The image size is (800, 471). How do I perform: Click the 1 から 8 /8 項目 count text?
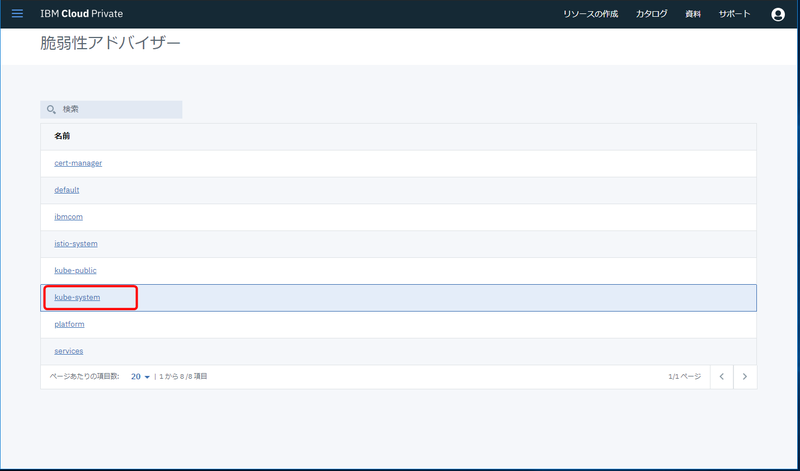tap(183, 377)
